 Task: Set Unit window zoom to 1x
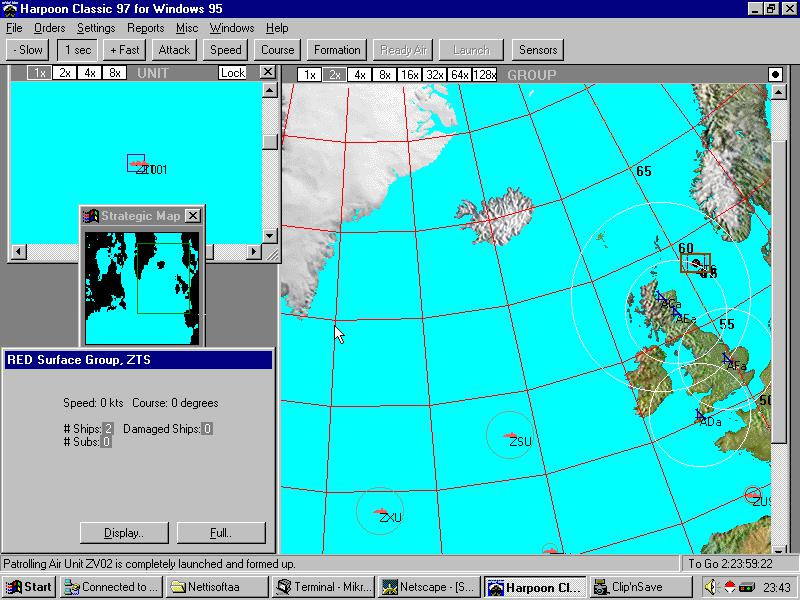click(x=39, y=73)
